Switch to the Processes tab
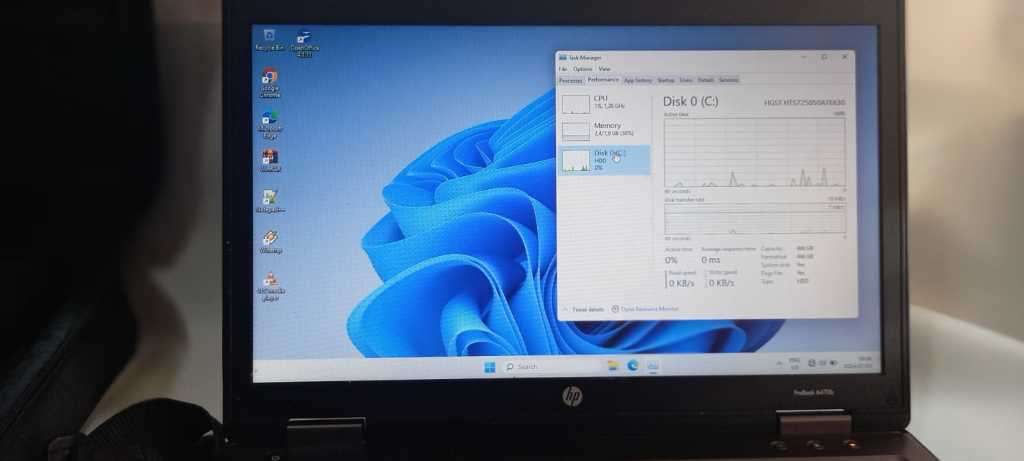Image resolution: width=1024 pixels, height=461 pixels. point(571,80)
